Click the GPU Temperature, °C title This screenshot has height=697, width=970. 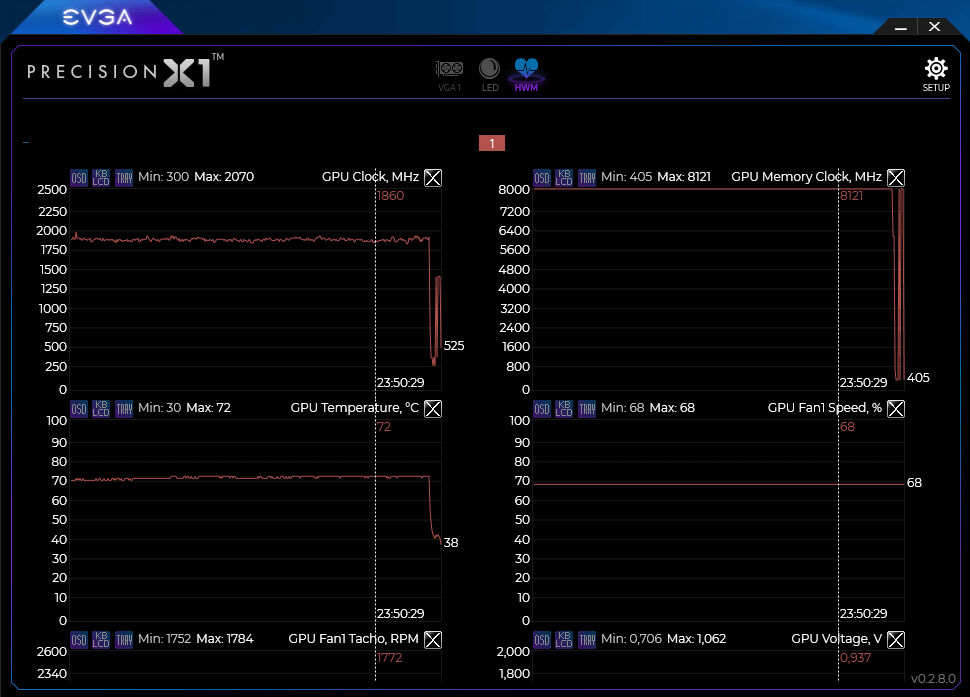354,408
